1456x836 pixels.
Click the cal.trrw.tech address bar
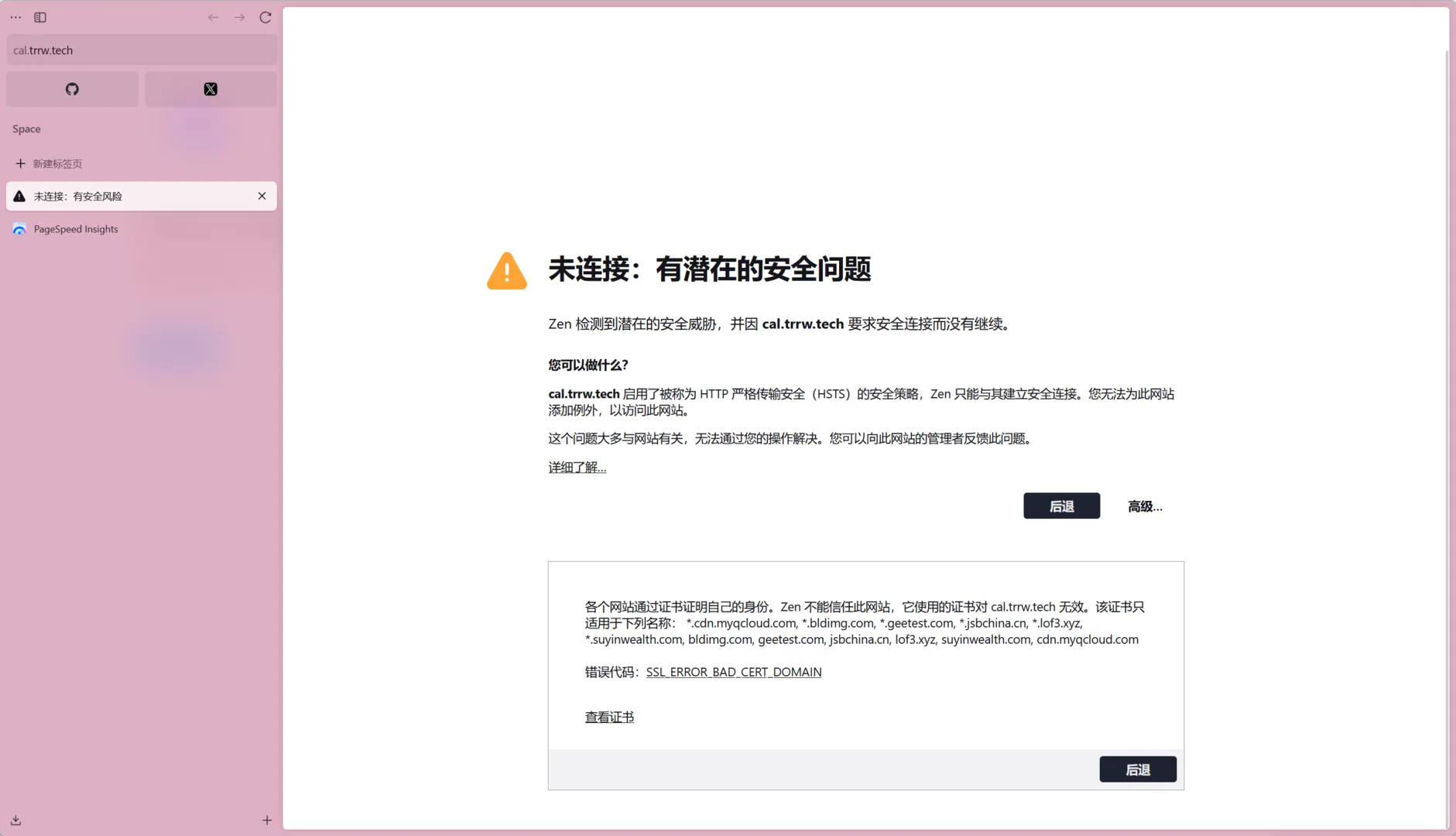(x=142, y=50)
